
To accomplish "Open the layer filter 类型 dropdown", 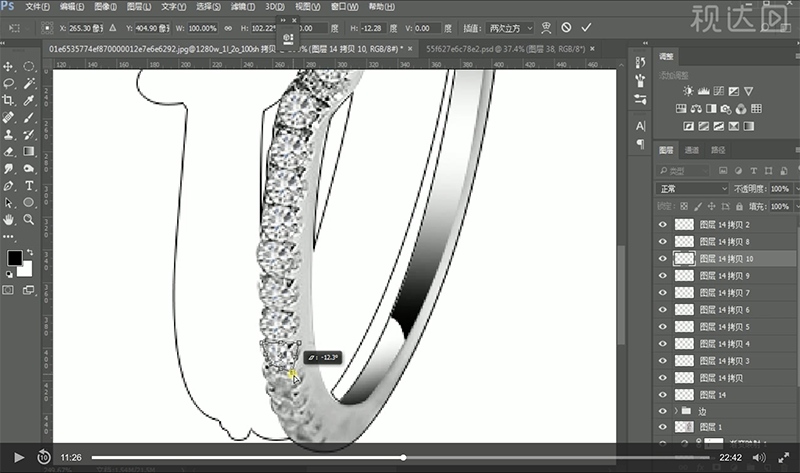I will tap(683, 171).
